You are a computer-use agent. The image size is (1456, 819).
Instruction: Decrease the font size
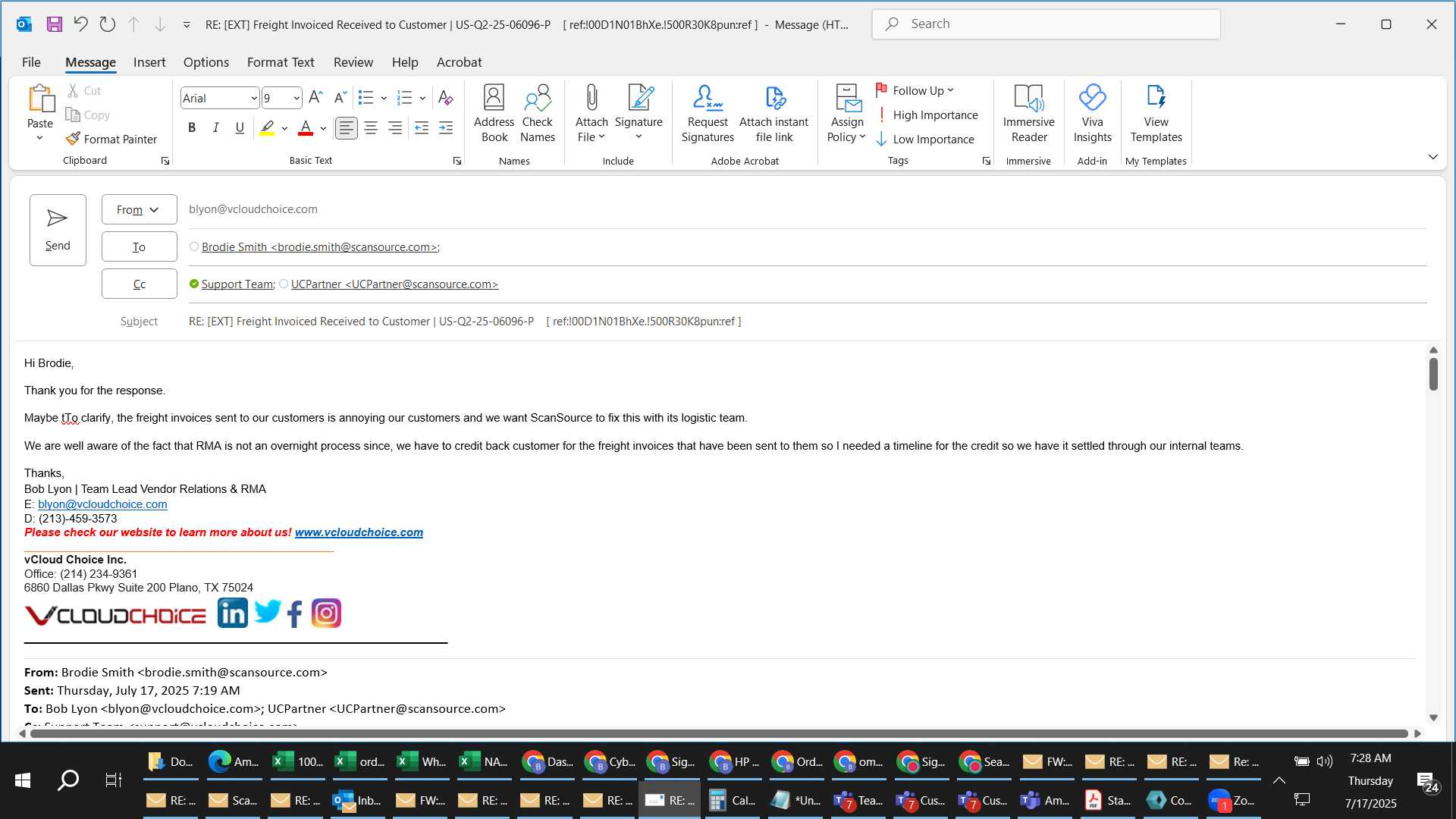pos(340,98)
